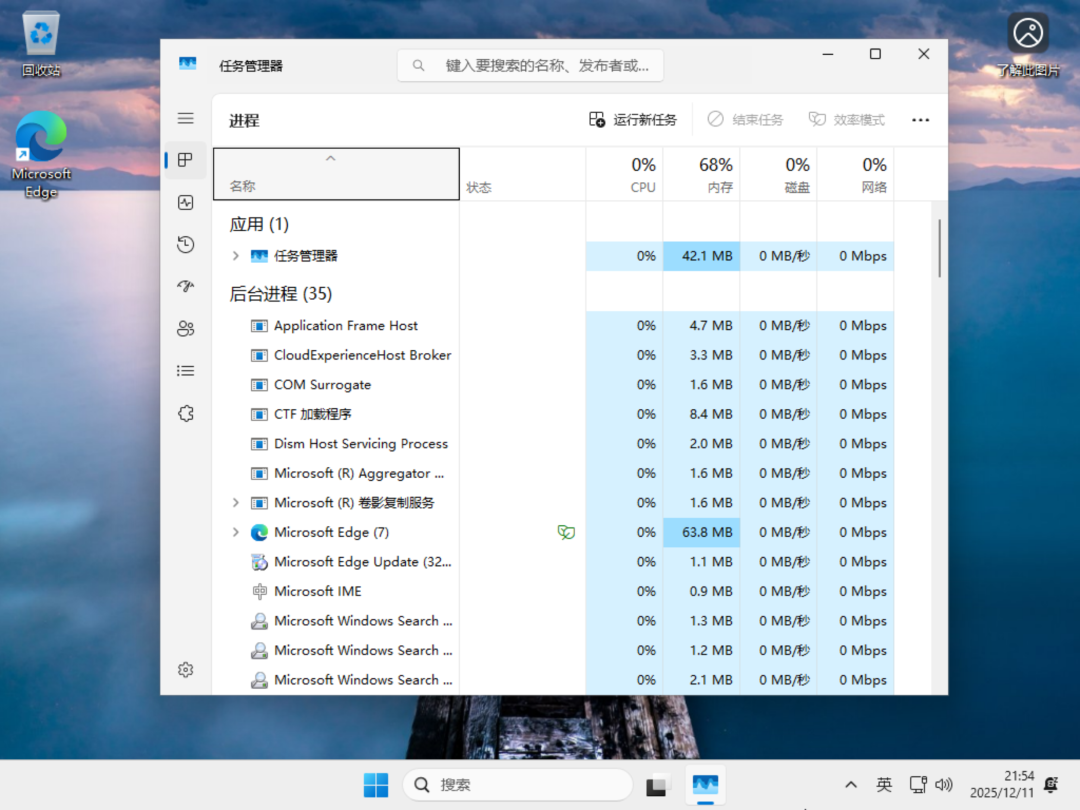Click Task Manager taskbar icon
The width and height of the screenshot is (1080, 810).
[x=705, y=785]
